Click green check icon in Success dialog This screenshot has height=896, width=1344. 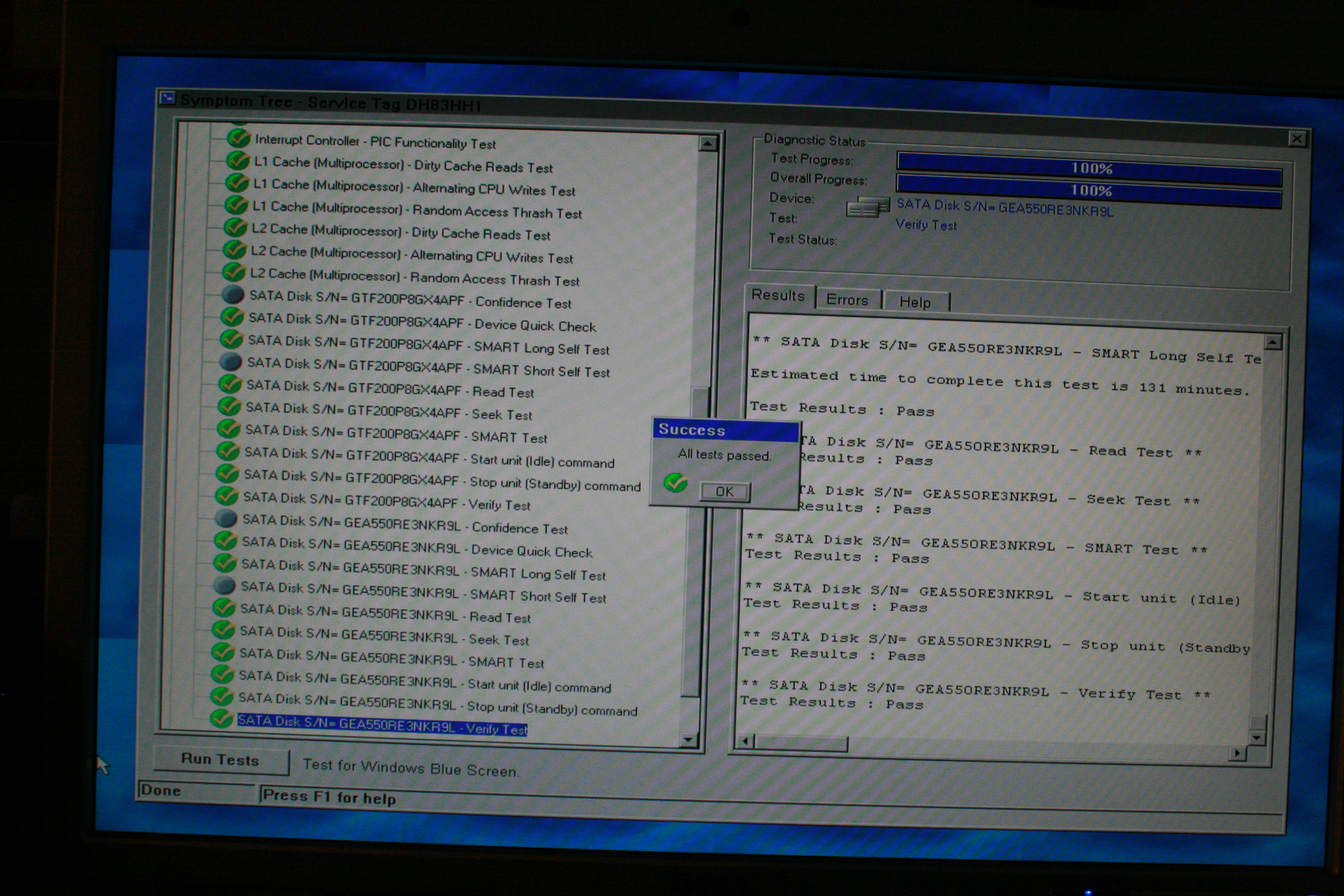click(x=675, y=483)
